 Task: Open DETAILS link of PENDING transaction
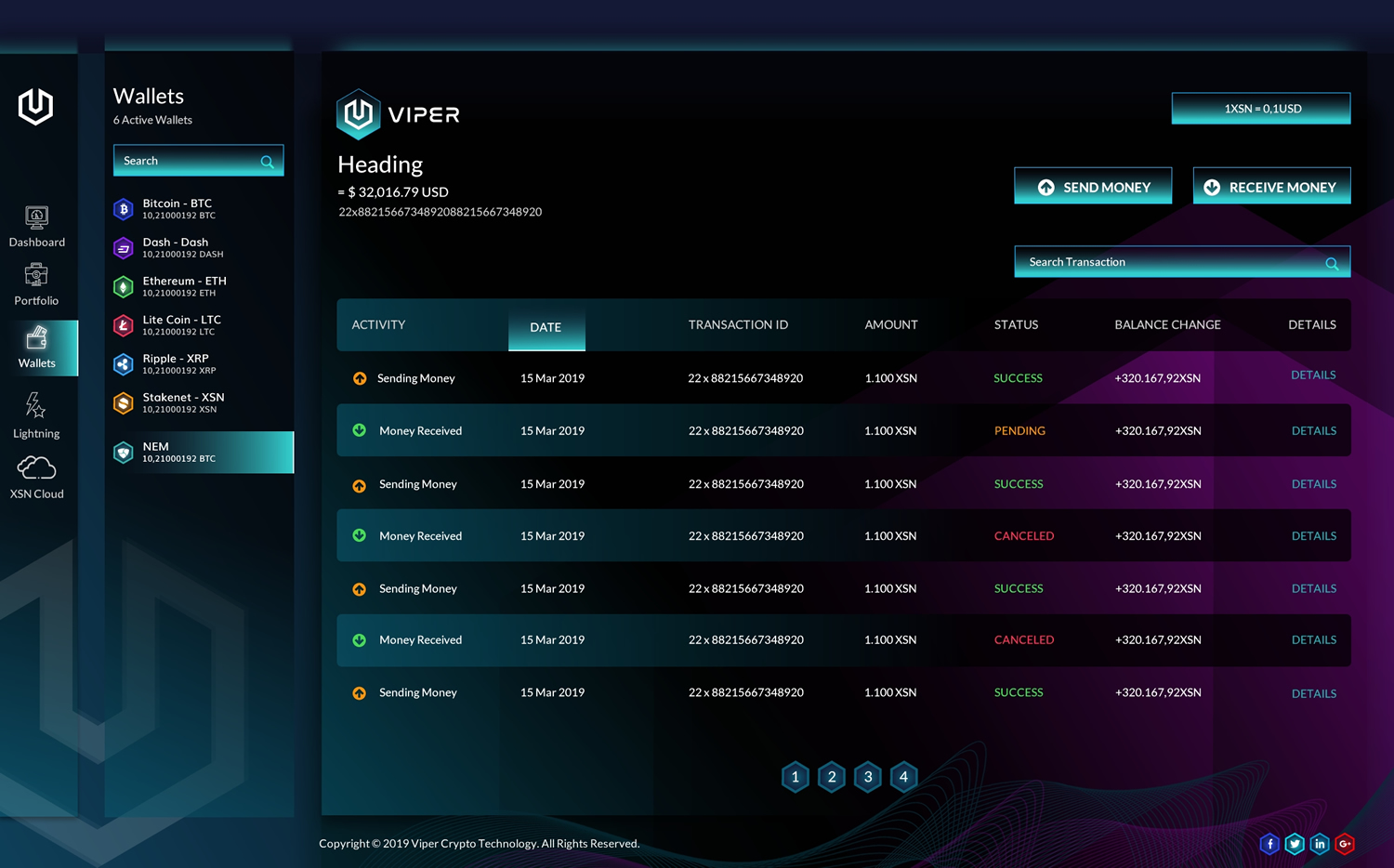(x=1314, y=430)
